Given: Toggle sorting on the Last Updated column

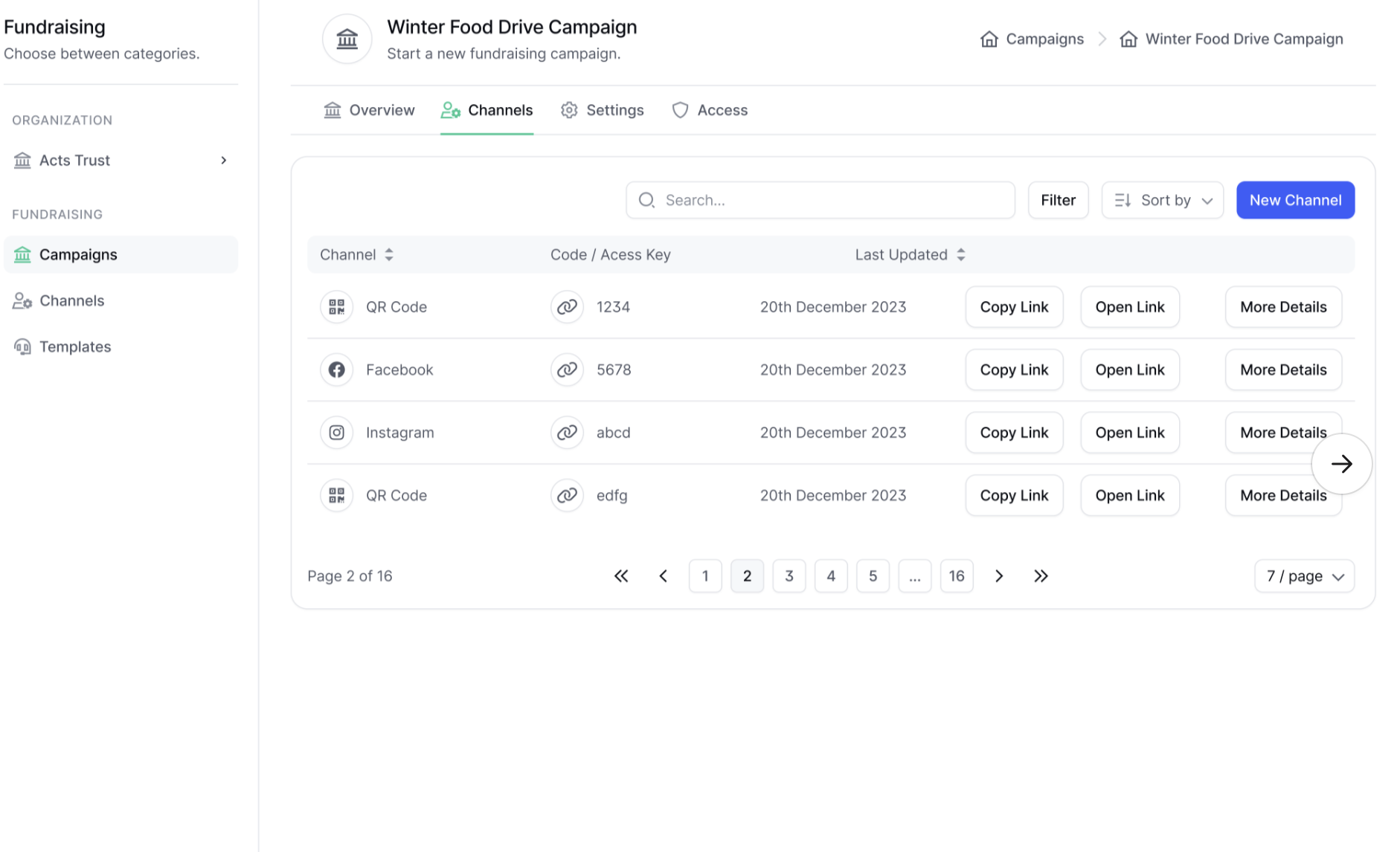Looking at the screenshot, I should (x=961, y=254).
